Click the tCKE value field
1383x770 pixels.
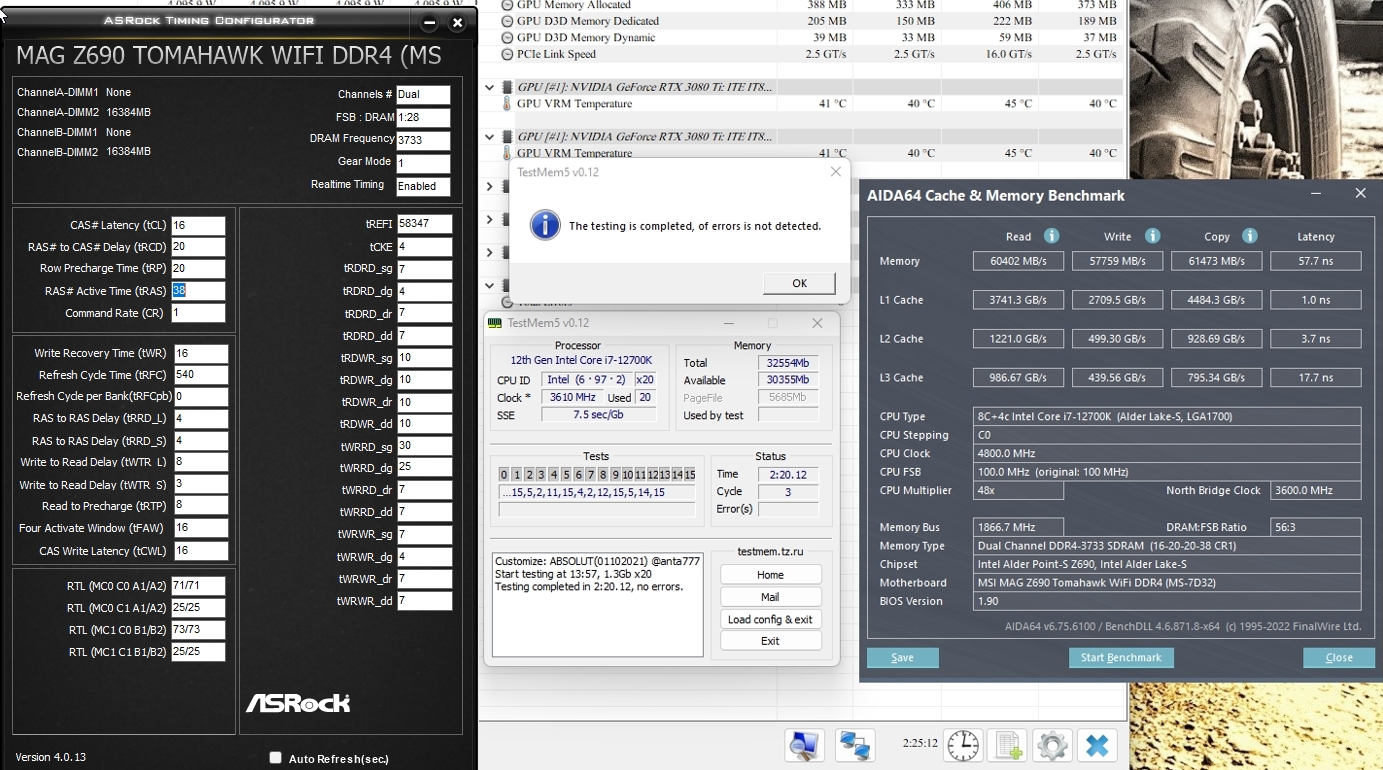click(424, 247)
